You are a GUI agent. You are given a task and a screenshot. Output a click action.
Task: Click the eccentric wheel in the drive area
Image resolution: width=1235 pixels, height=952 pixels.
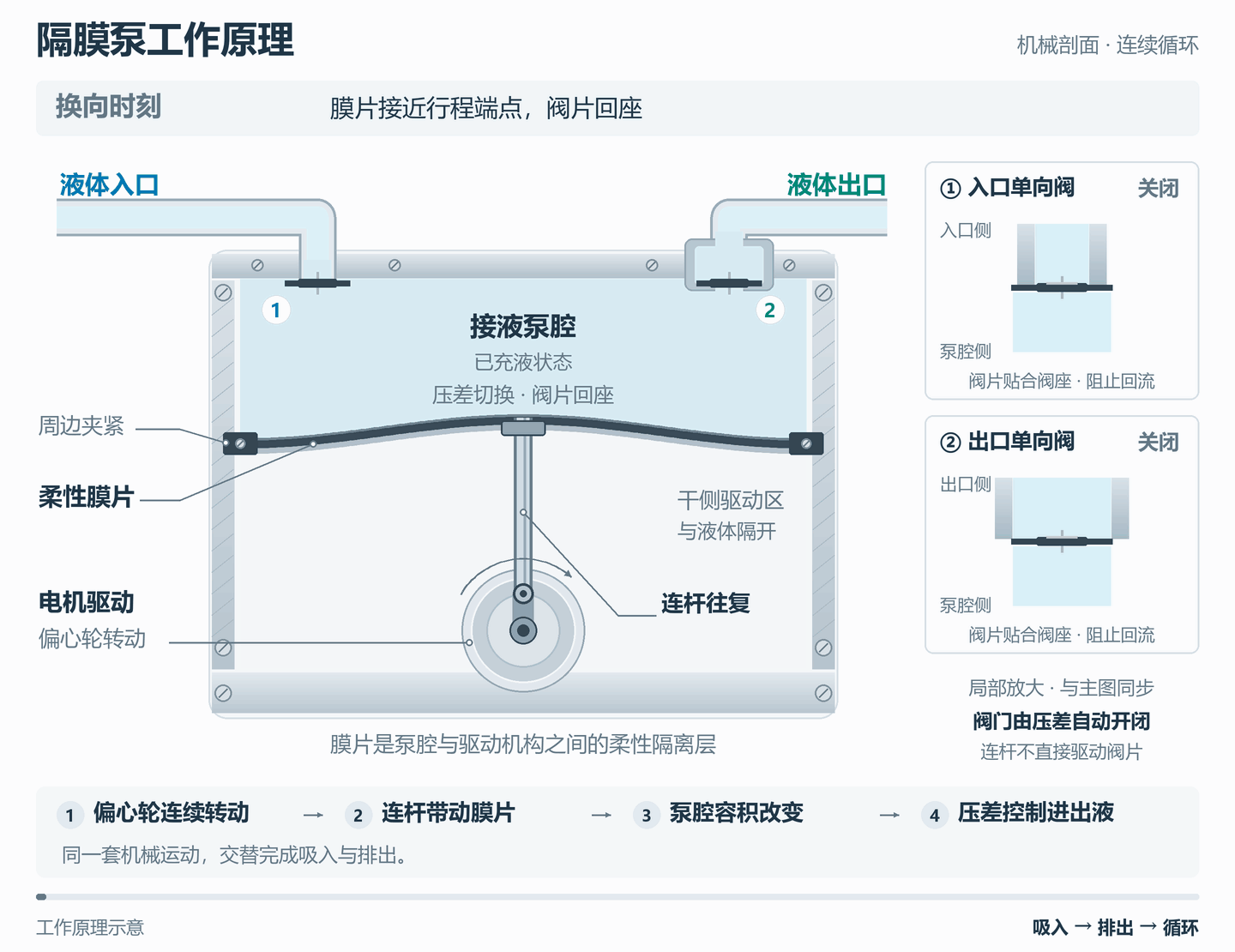pos(523,630)
